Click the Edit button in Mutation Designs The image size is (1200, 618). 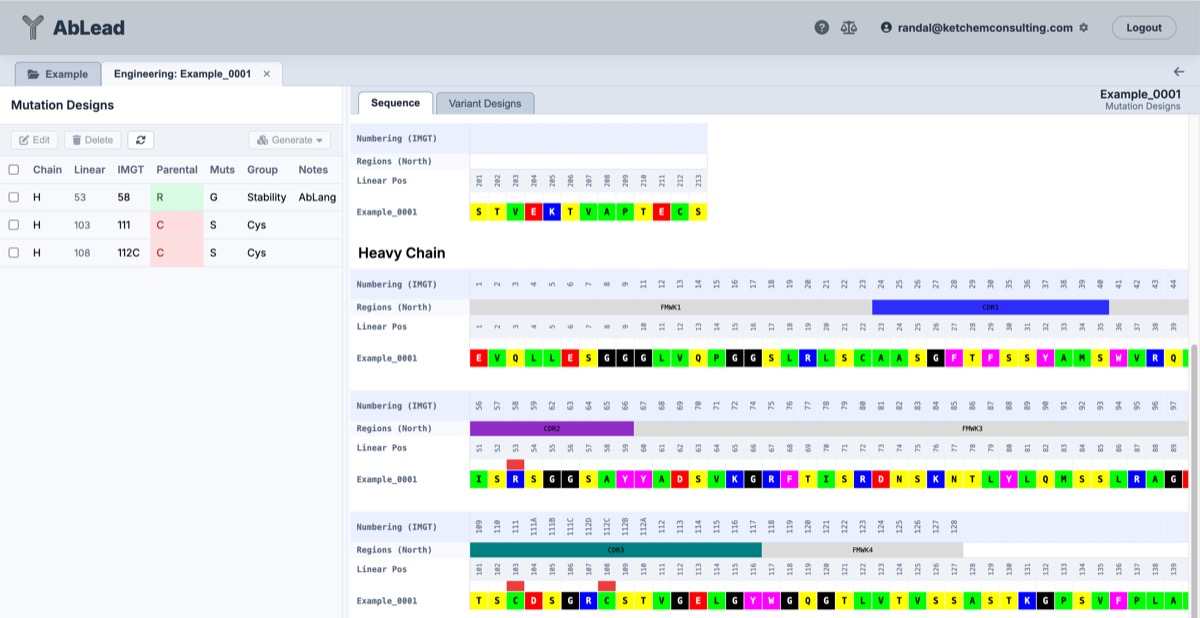(35, 140)
